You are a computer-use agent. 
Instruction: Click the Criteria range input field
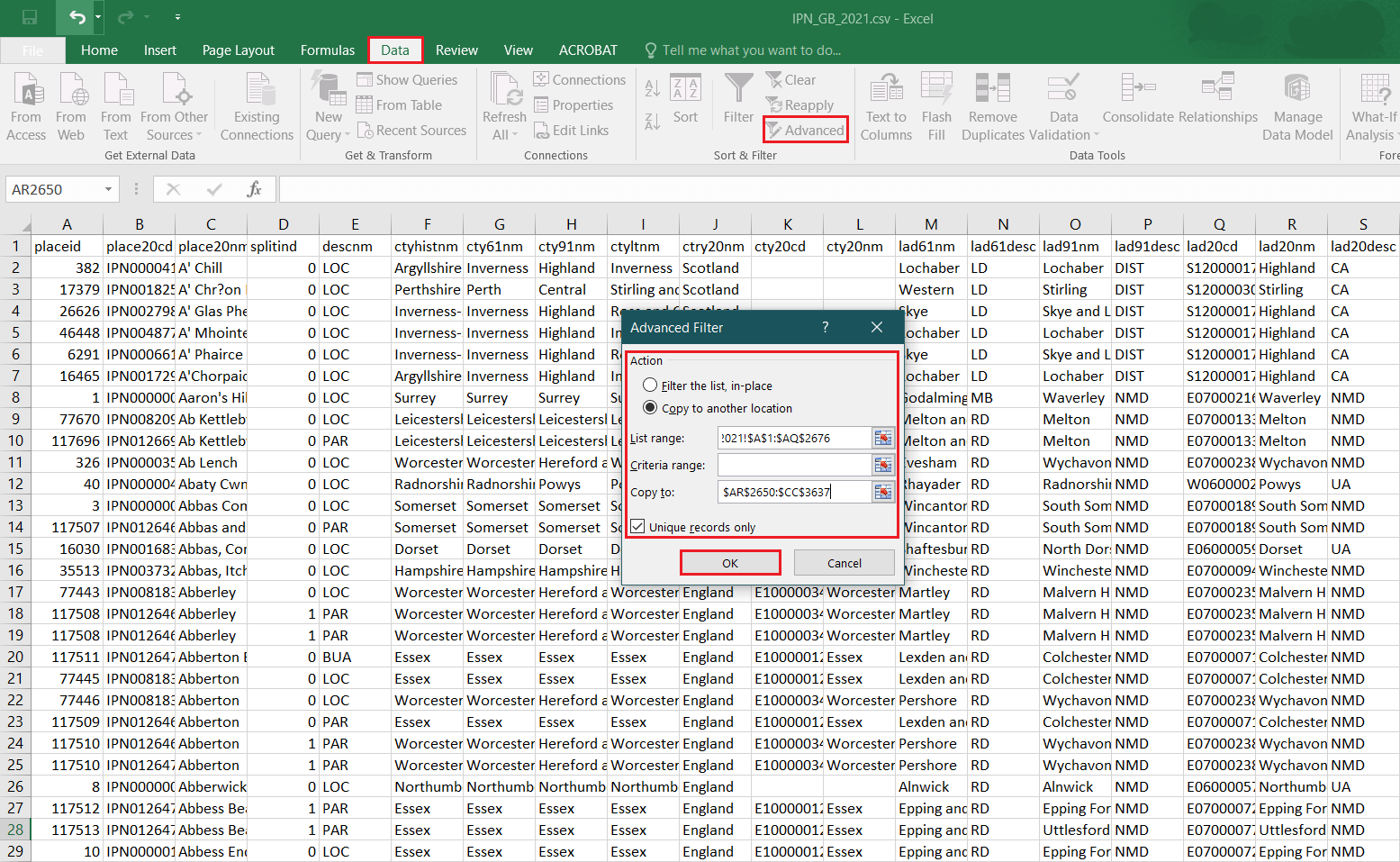click(x=794, y=465)
